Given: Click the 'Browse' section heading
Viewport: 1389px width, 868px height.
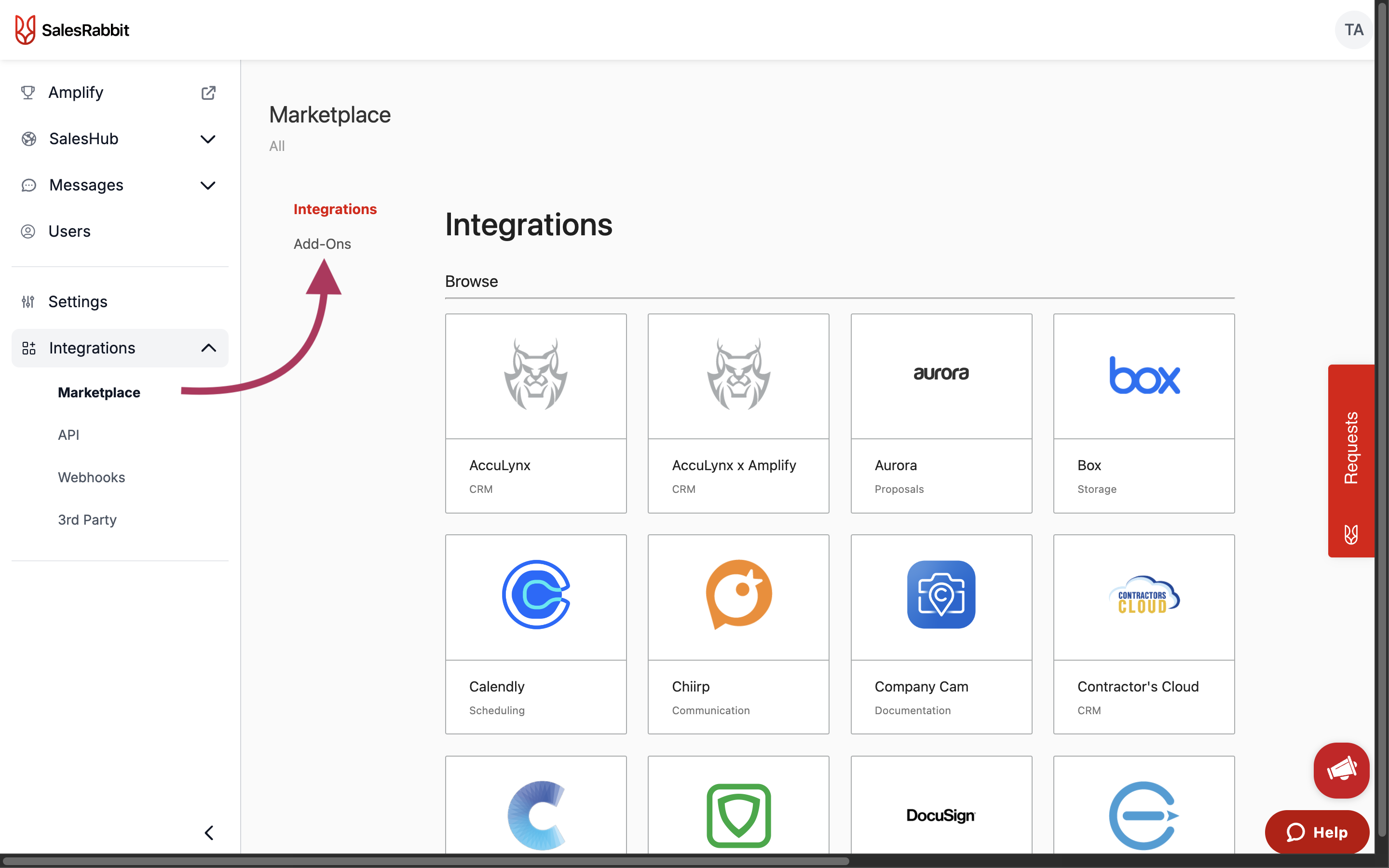Looking at the screenshot, I should pyautogui.click(x=471, y=281).
